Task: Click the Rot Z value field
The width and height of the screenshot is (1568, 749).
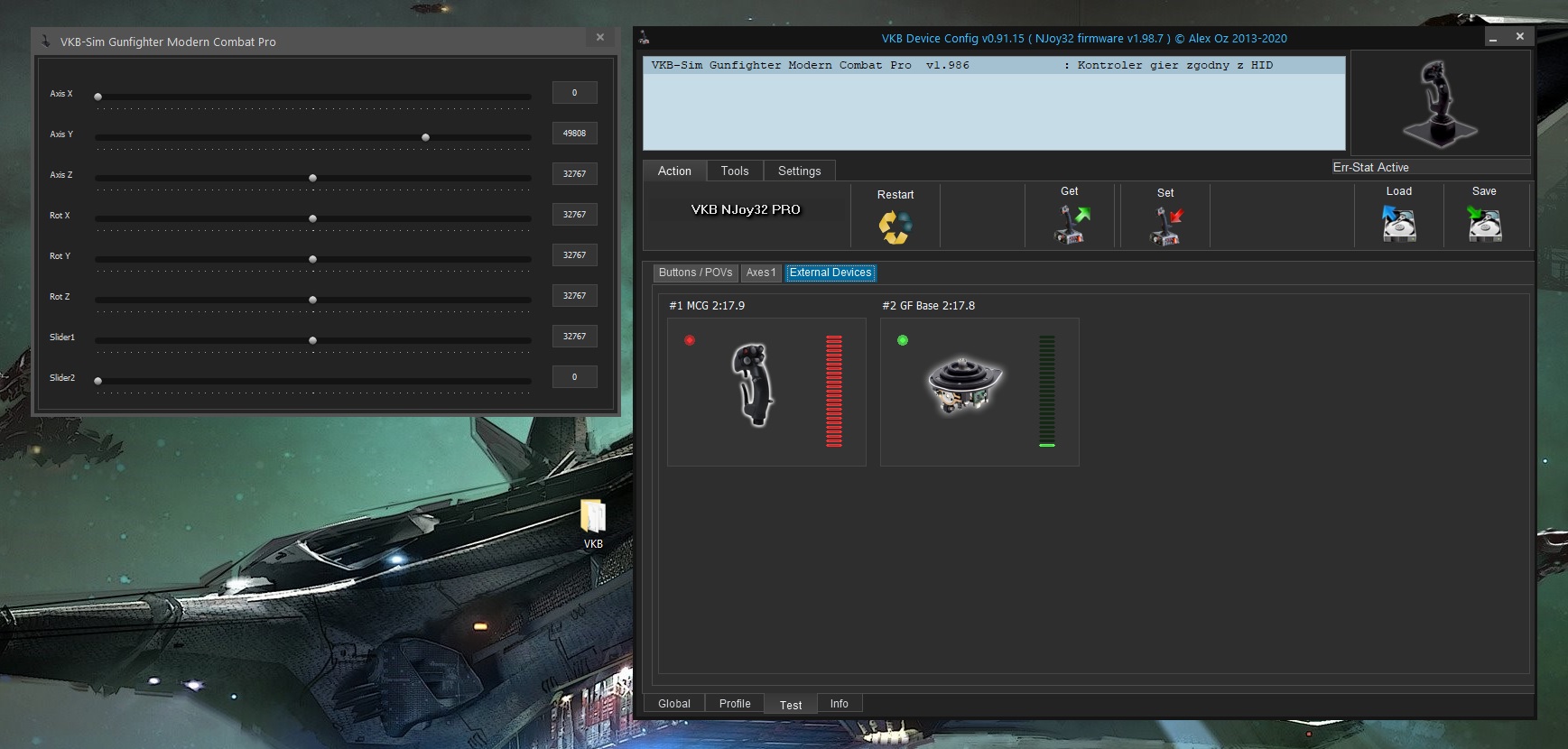Action: [575, 295]
